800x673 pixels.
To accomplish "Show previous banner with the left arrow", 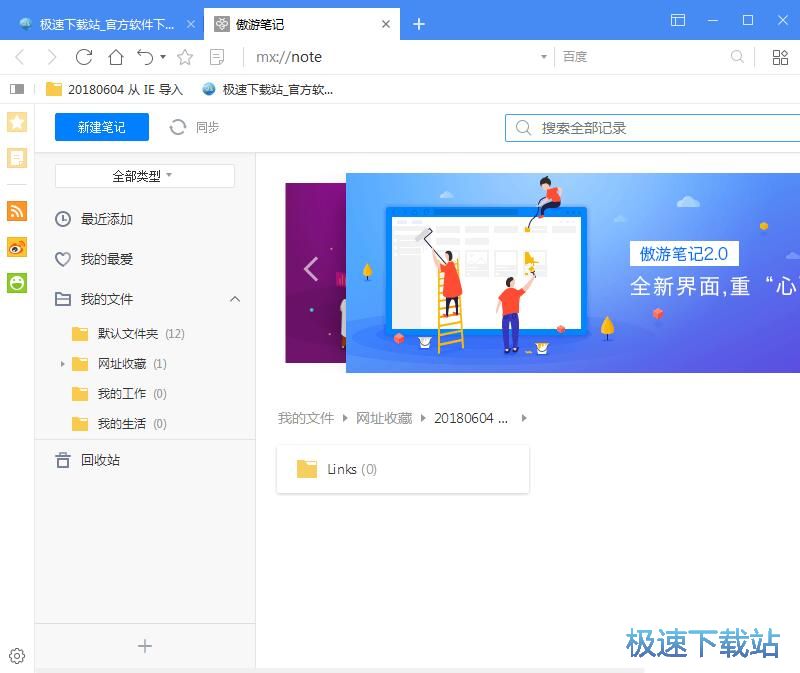I will pos(311,269).
